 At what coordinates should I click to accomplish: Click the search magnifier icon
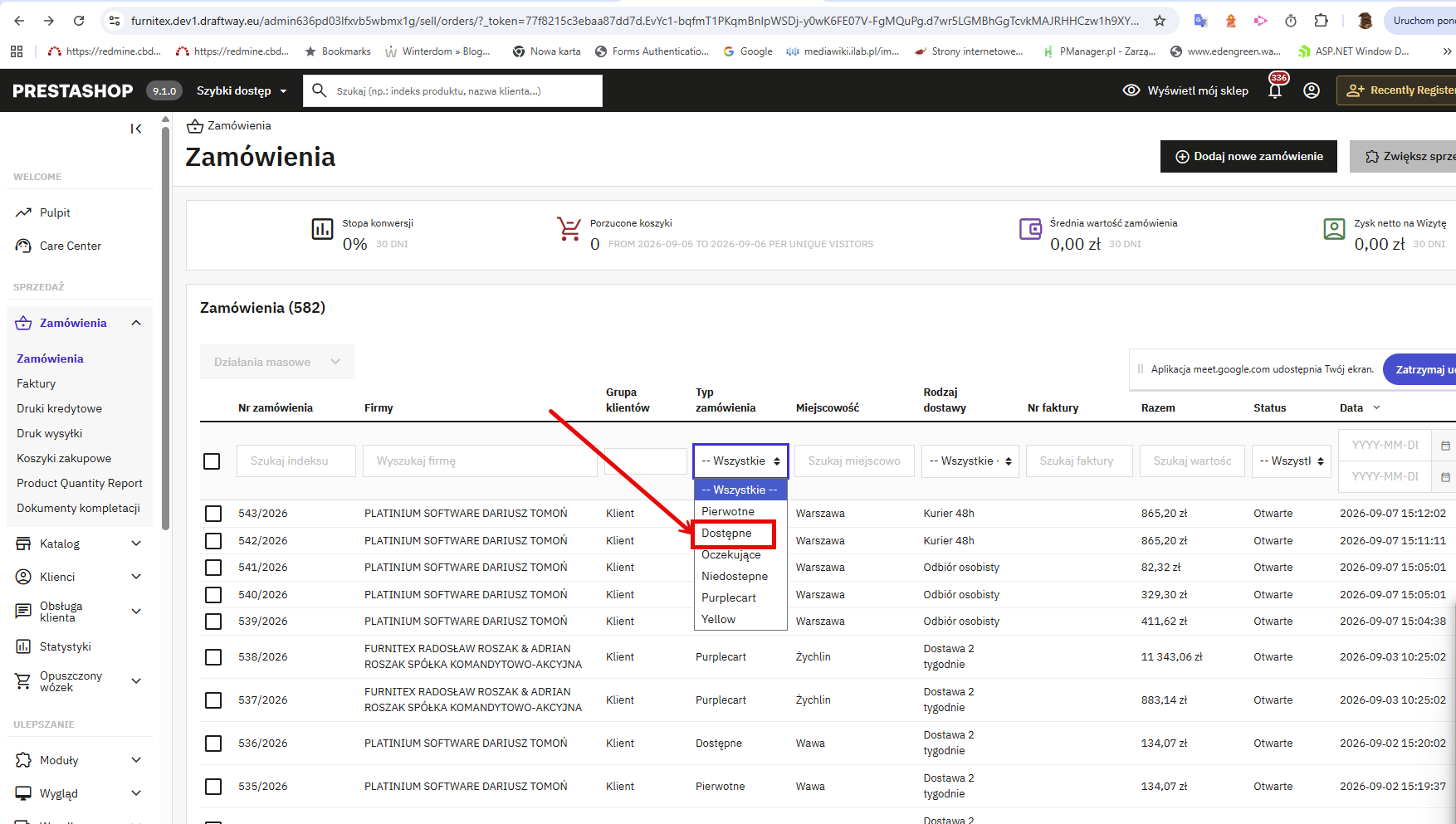coord(320,90)
